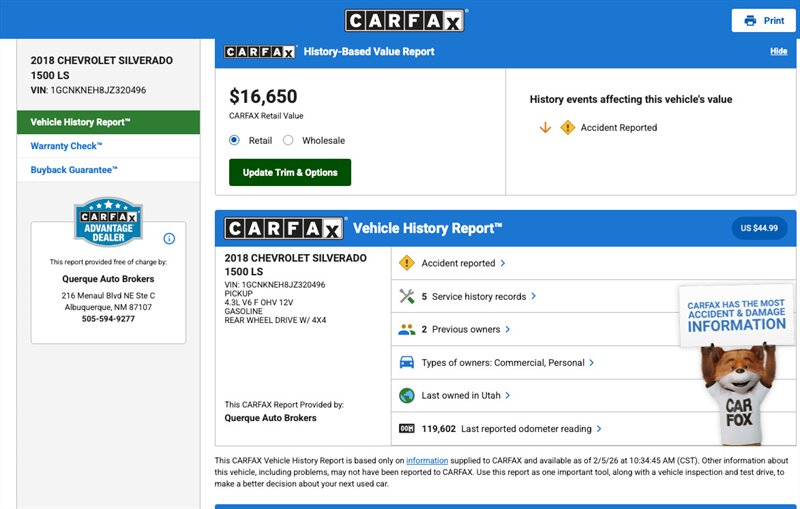
Task: Select the Wholesale value radio button
Action: click(288, 141)
